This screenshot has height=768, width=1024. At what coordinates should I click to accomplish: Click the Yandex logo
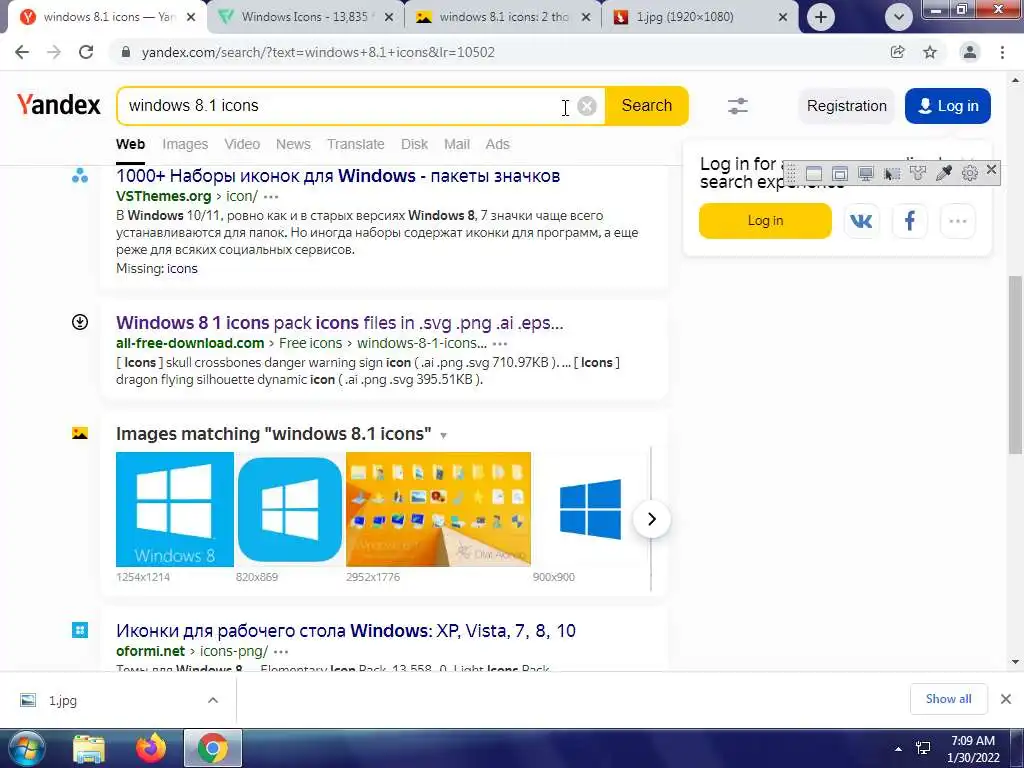click(x=59, y=104)
